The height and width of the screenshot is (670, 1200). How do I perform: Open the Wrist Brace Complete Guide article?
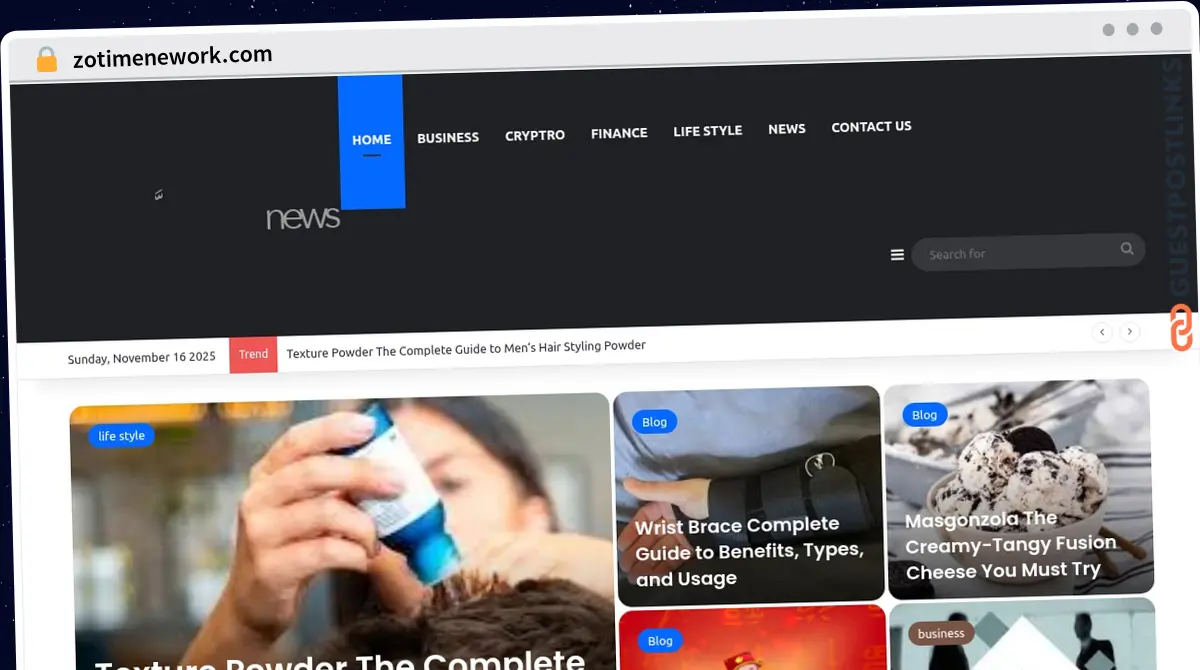749,551
